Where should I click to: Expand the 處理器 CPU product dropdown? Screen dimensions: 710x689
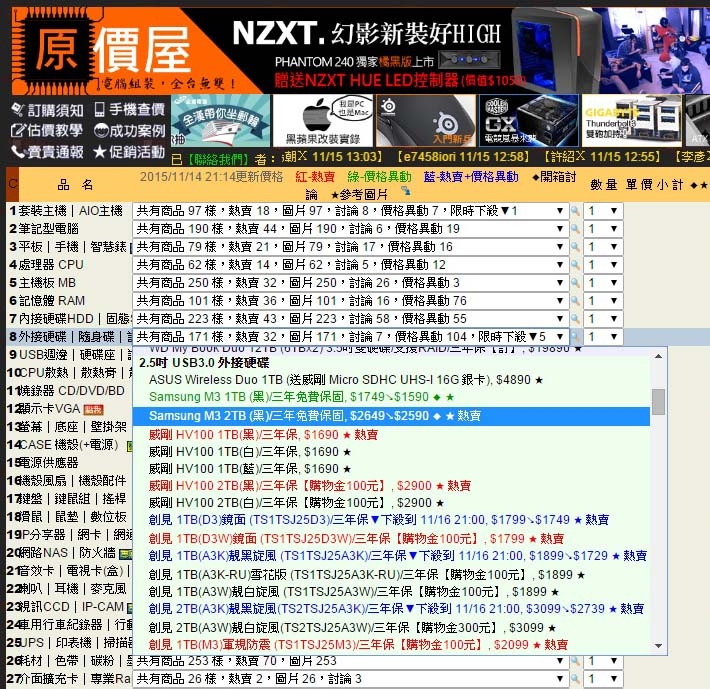tap(350, 265)
